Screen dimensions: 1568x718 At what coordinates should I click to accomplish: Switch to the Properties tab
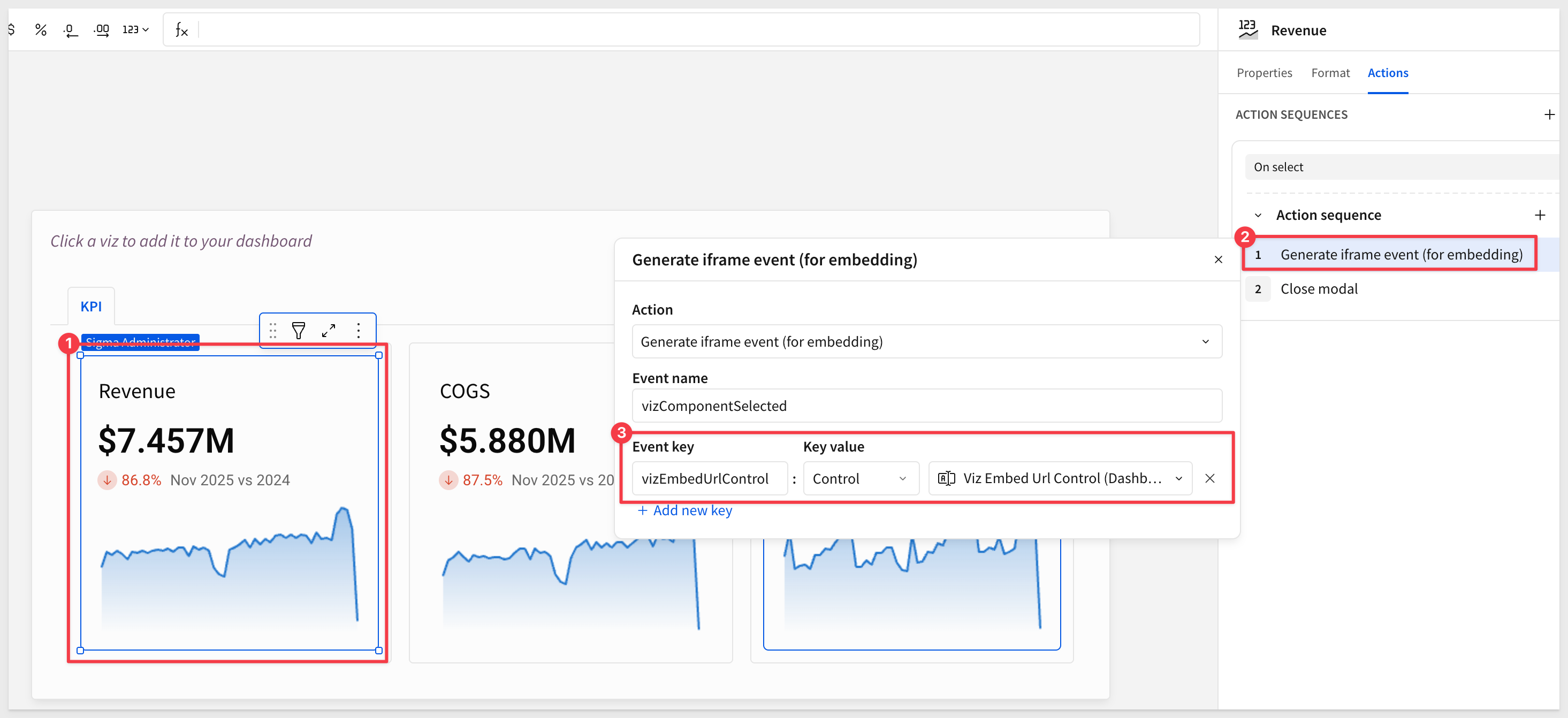tap(1263, 73)
